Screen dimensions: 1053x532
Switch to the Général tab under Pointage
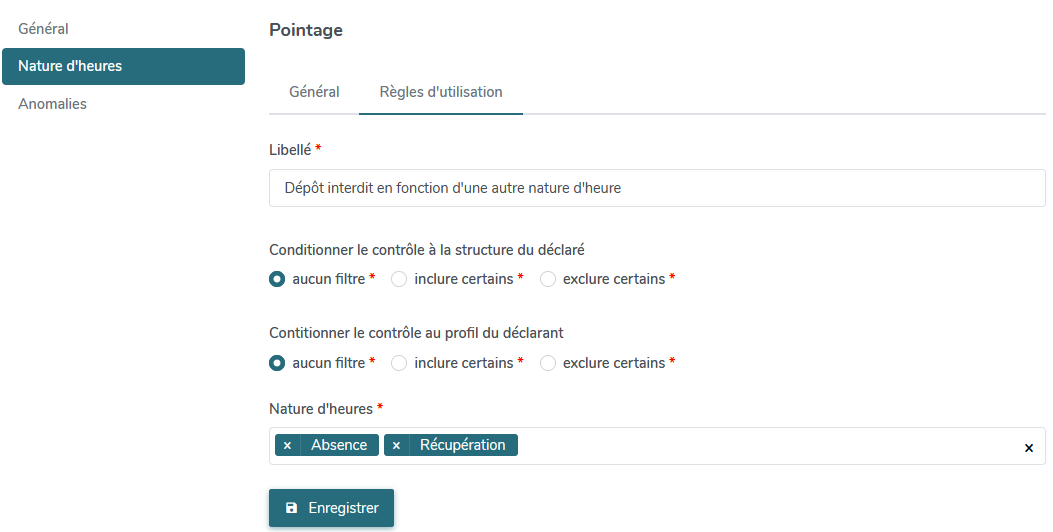[x=314, y=92]
